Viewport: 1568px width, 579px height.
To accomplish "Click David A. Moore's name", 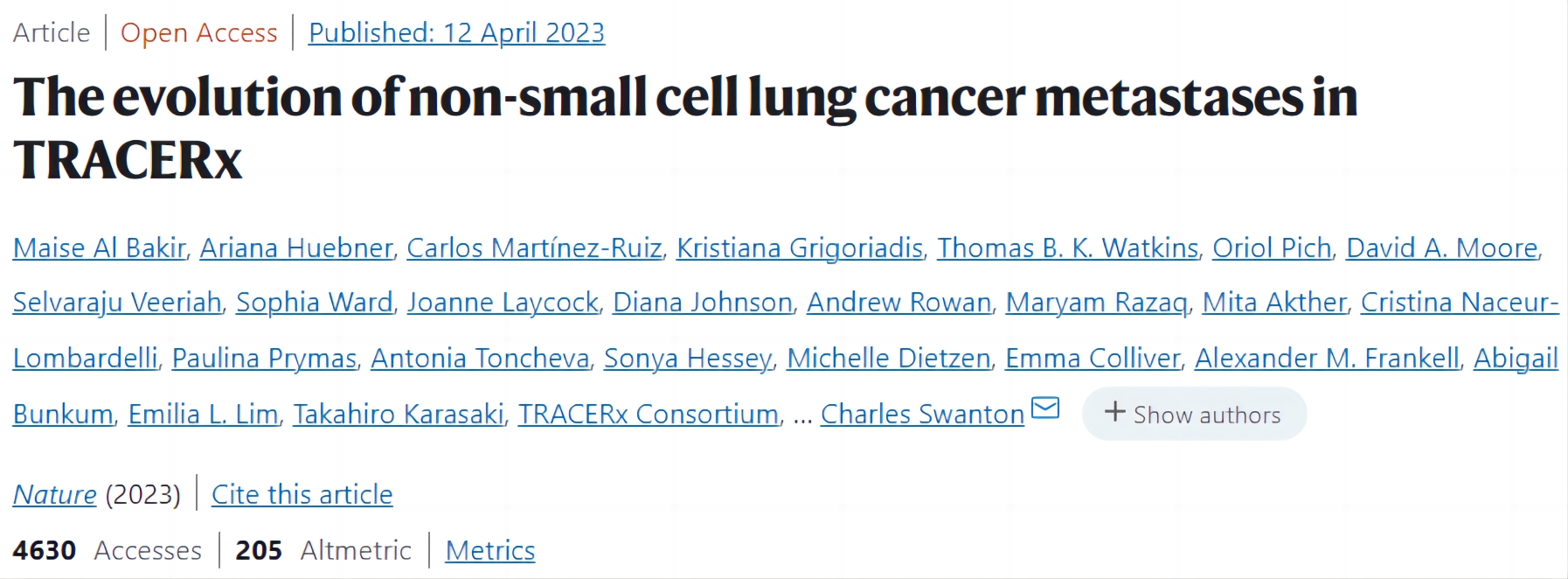I will pos(1441,248).
